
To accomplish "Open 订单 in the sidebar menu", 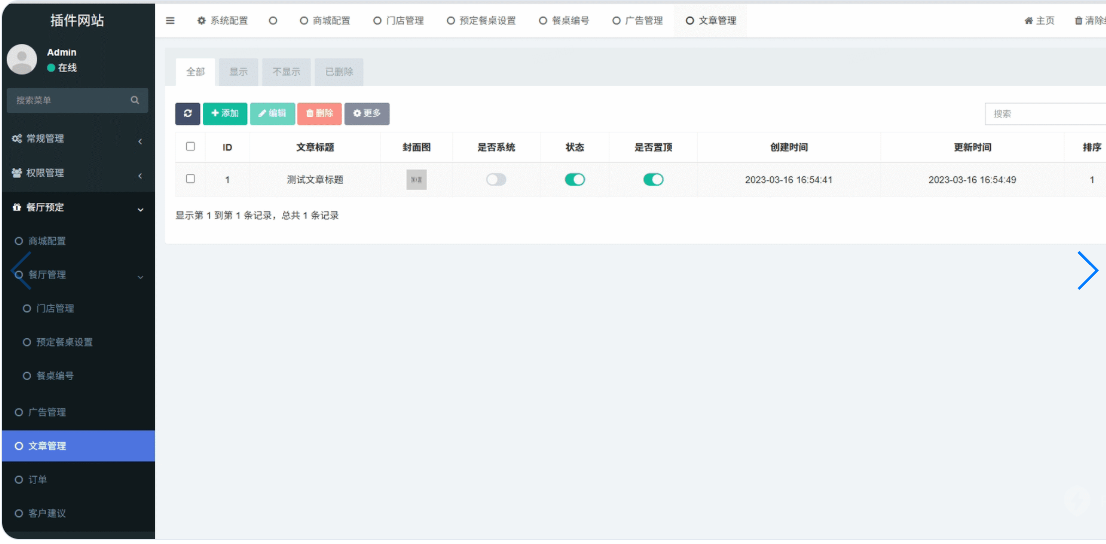I will click(x=38, y=480).
